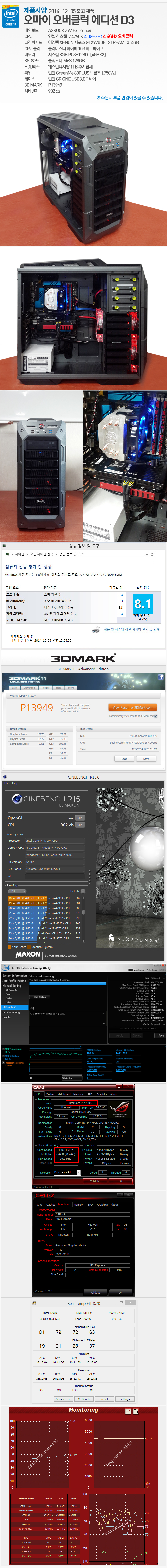
Task: Click OK in the upper CPU-Z window
Action: (x=120, y=1181)
